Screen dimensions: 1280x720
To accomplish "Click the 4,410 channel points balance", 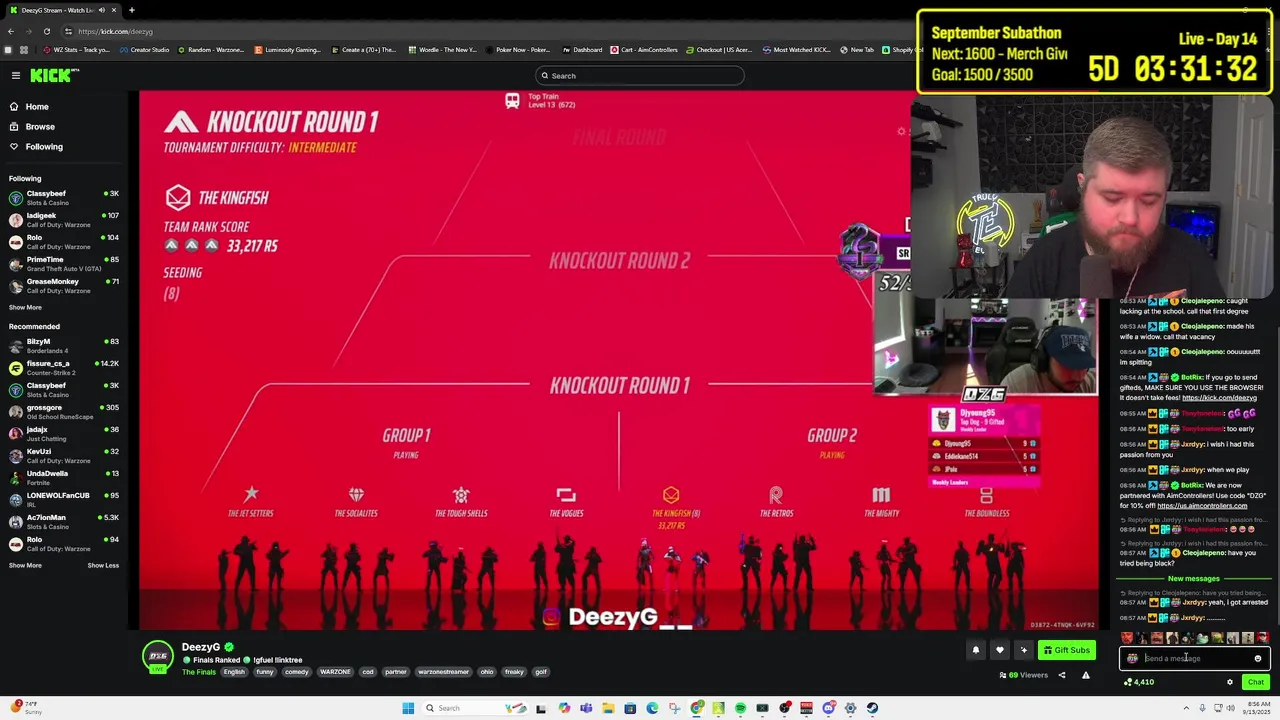I will click(1139, 682).
